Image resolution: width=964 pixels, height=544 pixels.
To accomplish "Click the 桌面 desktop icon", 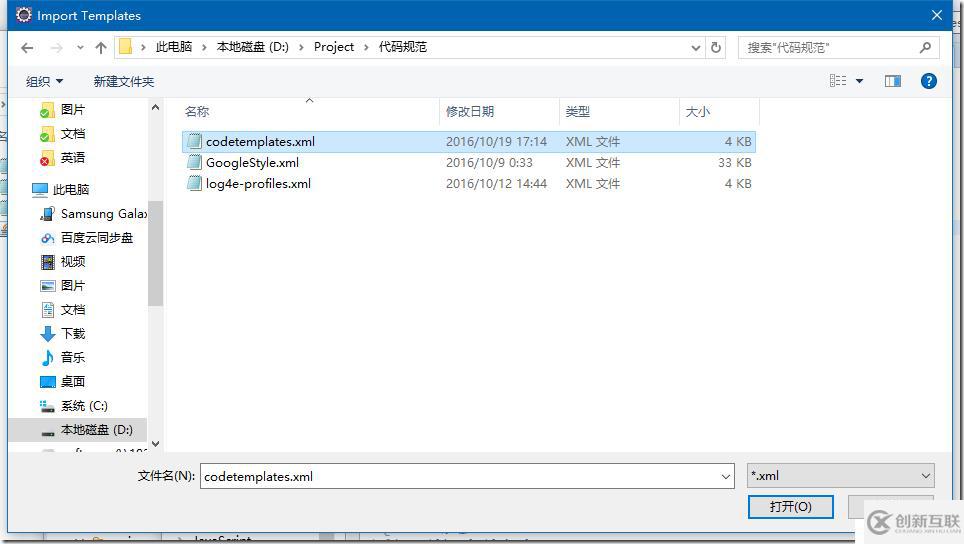I will [47, 382].
